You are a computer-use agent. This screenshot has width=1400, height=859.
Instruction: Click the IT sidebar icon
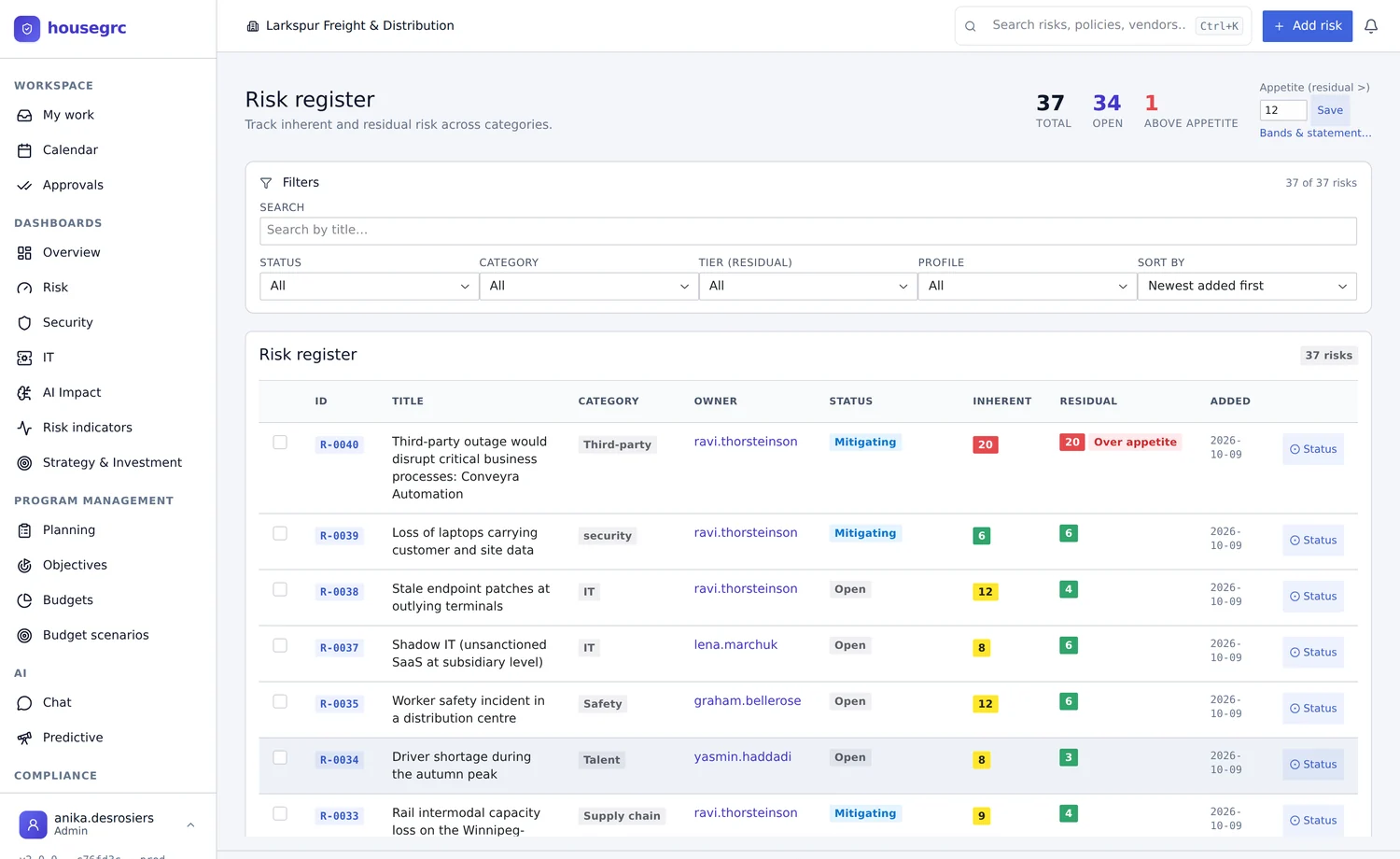(24, 358)
